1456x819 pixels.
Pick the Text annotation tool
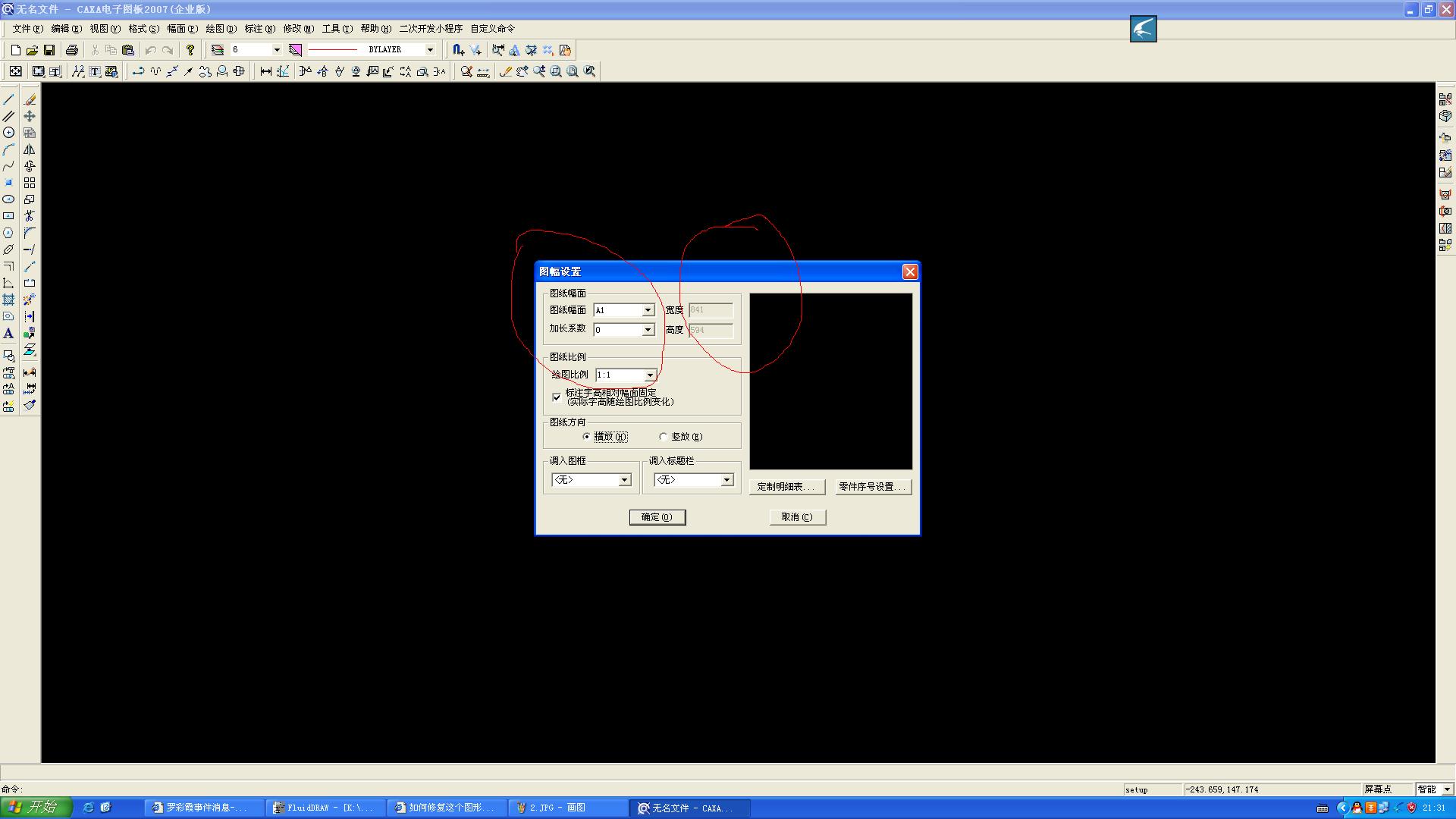tap(9, 334)
